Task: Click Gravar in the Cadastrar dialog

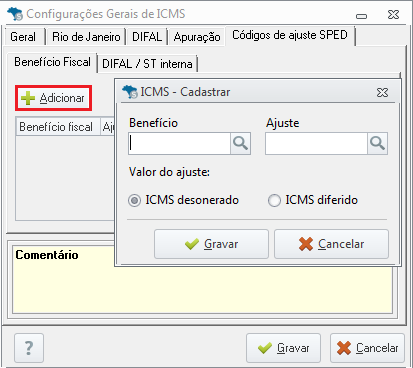Action: click(x=211, y=244)
